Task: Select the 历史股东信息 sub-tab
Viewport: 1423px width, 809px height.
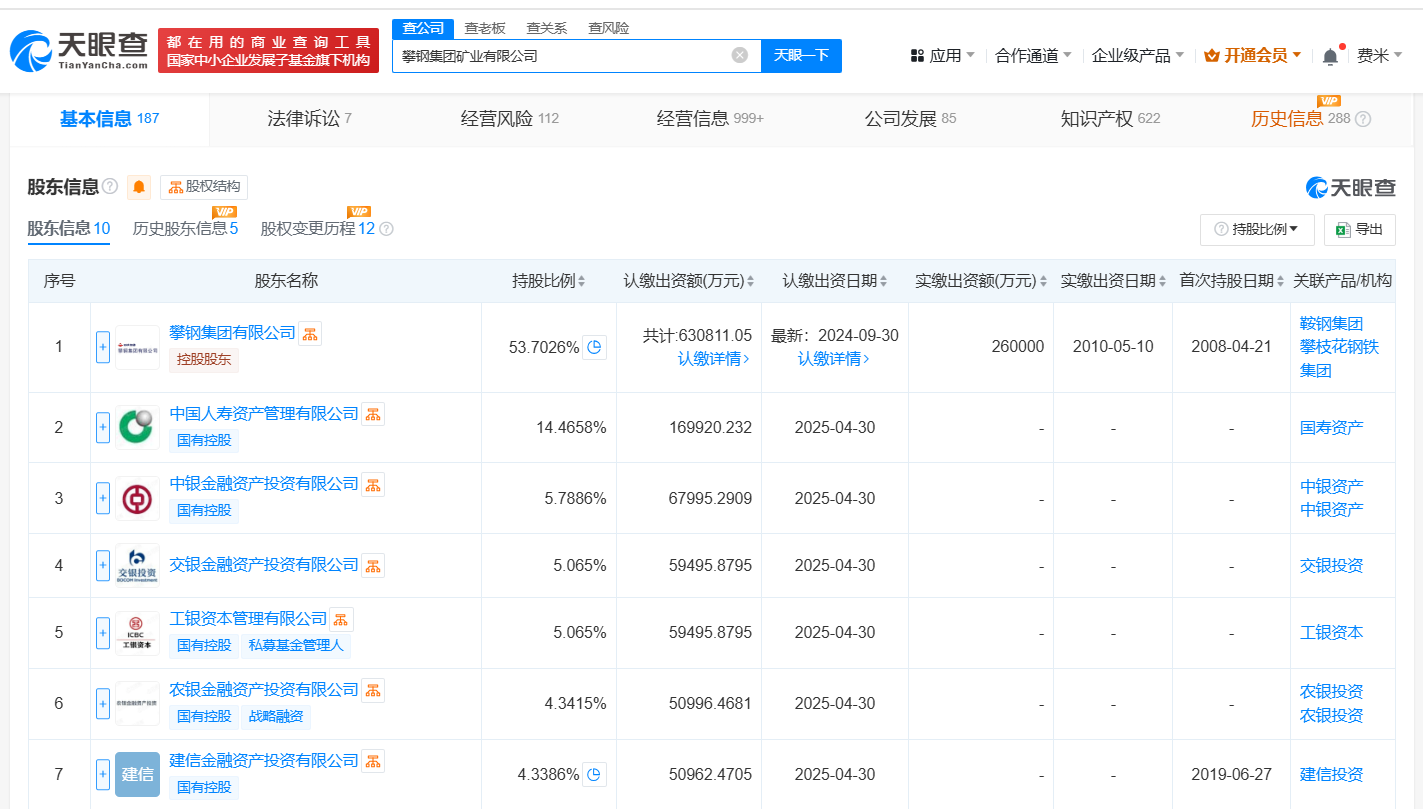Action: point(185,229)
